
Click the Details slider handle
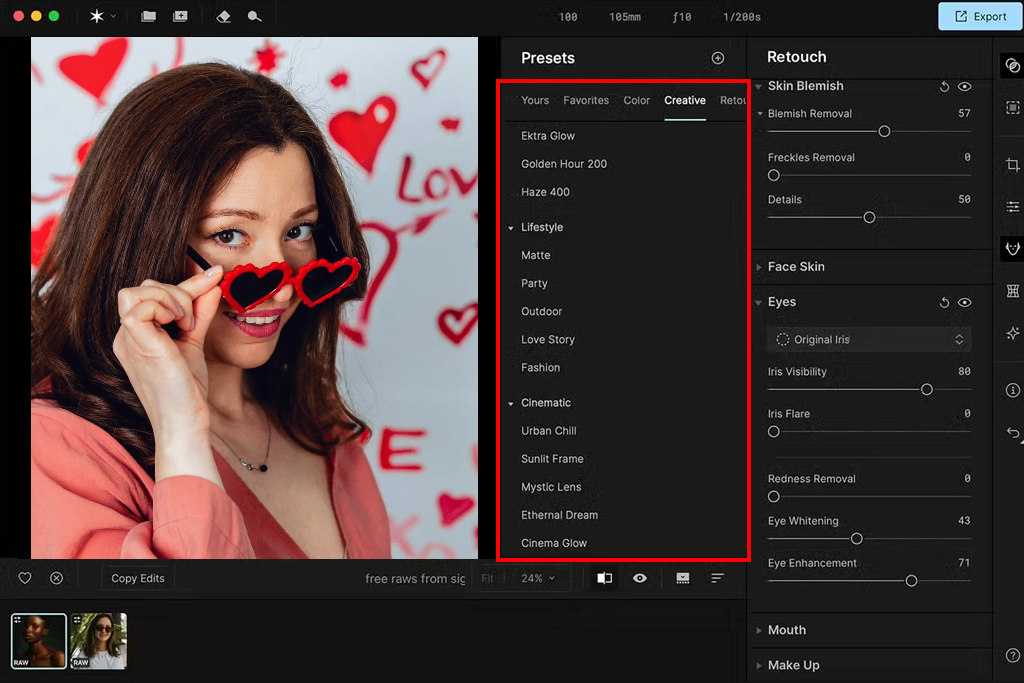point(869,217)
